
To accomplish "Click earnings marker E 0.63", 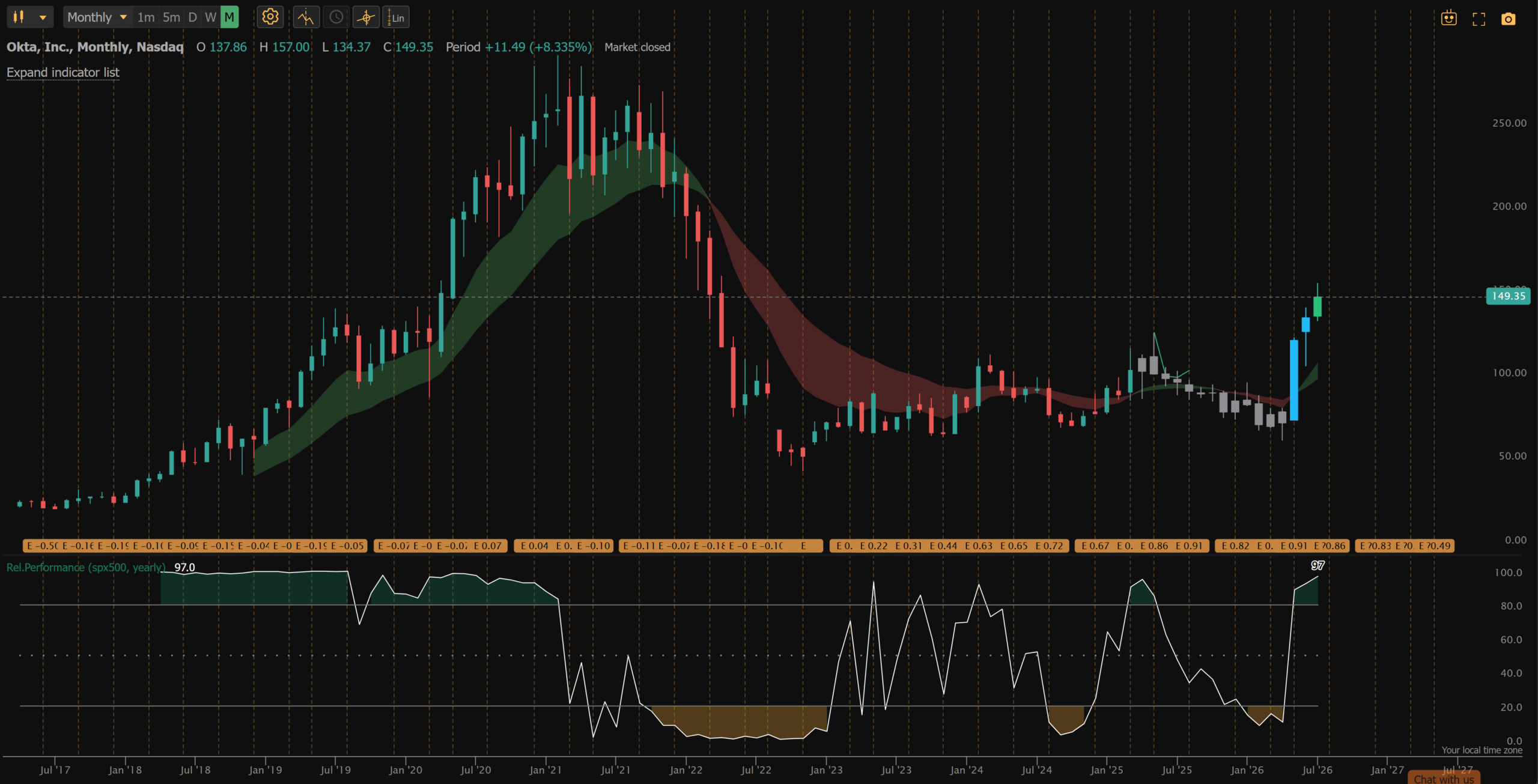I will tap(979, 545).
